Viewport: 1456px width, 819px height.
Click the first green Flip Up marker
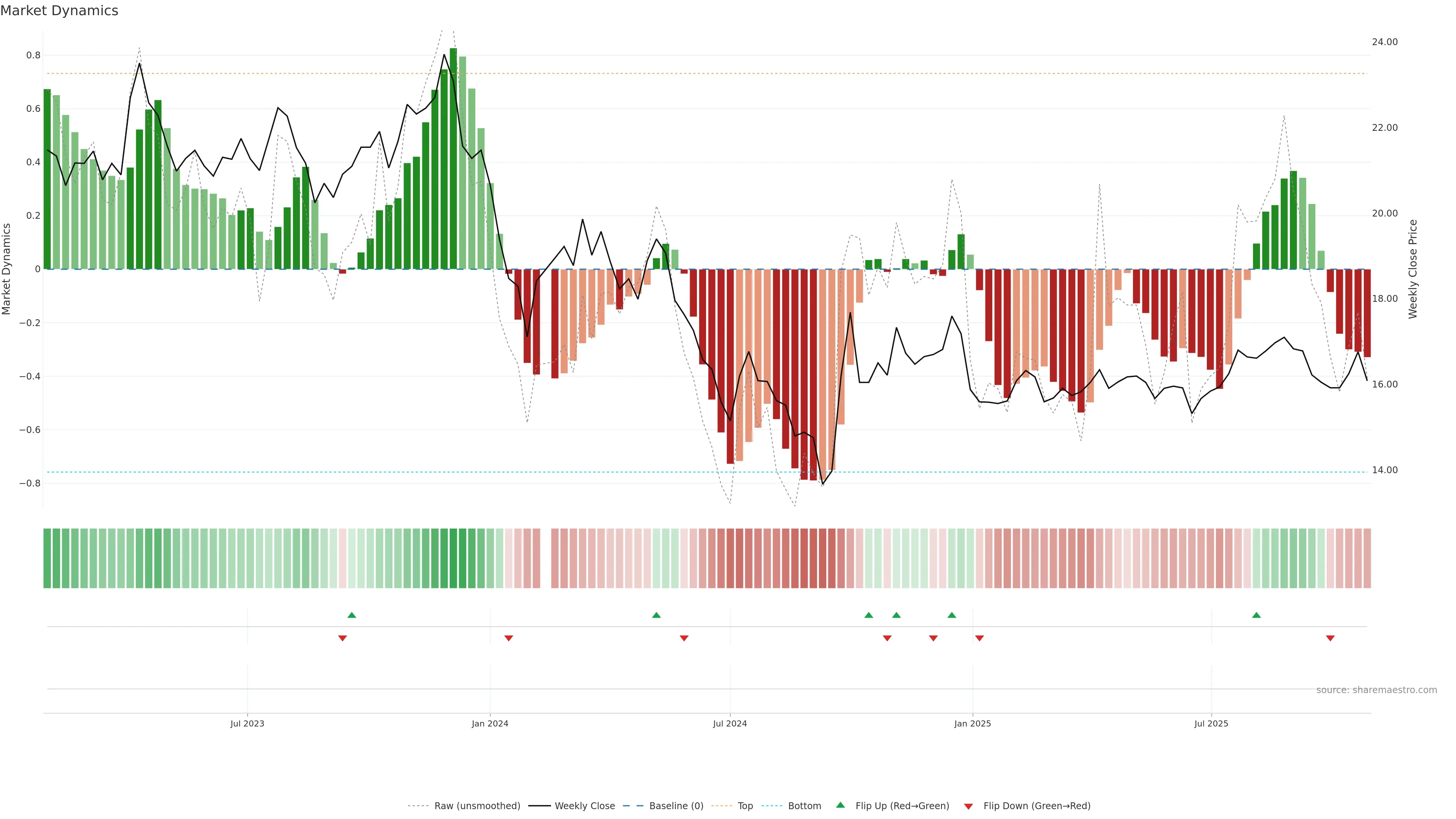click(x=351, y=615)
